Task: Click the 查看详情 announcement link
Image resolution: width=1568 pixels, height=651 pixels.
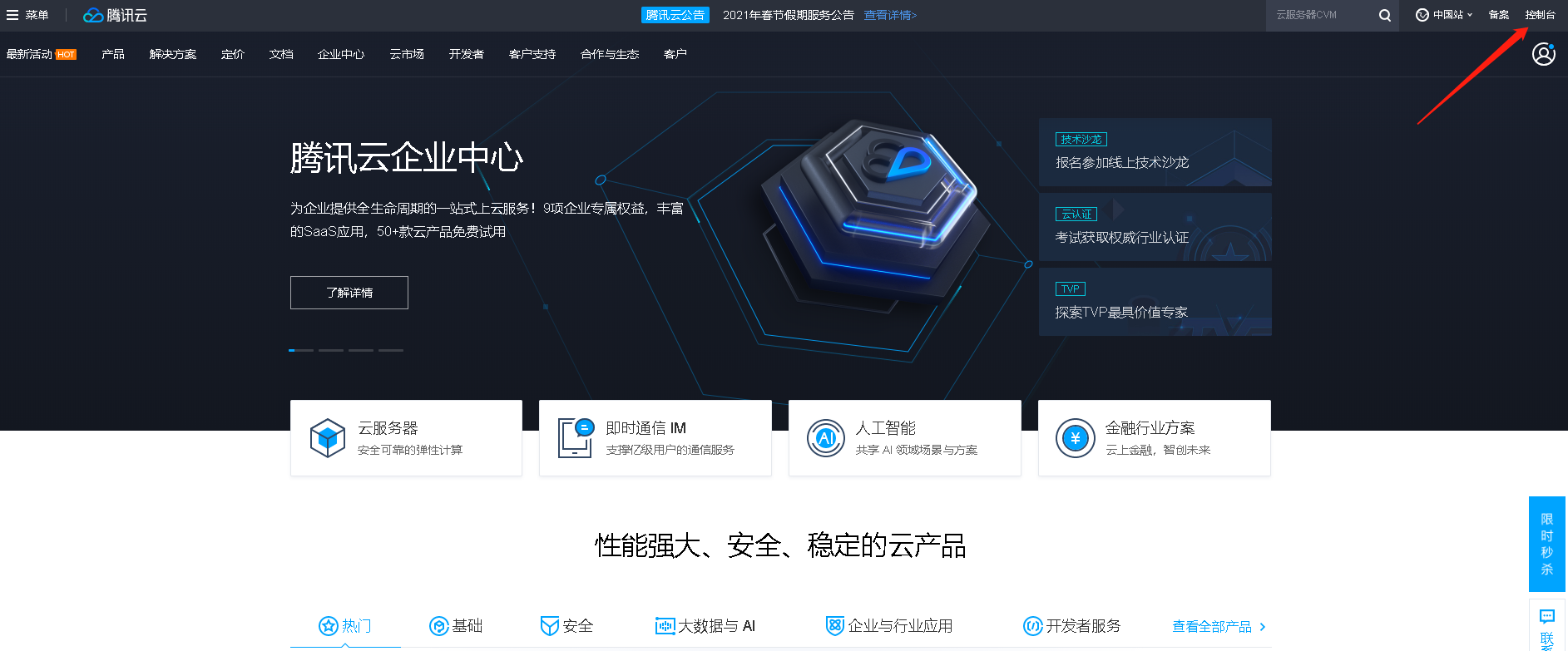Action: 890,15
